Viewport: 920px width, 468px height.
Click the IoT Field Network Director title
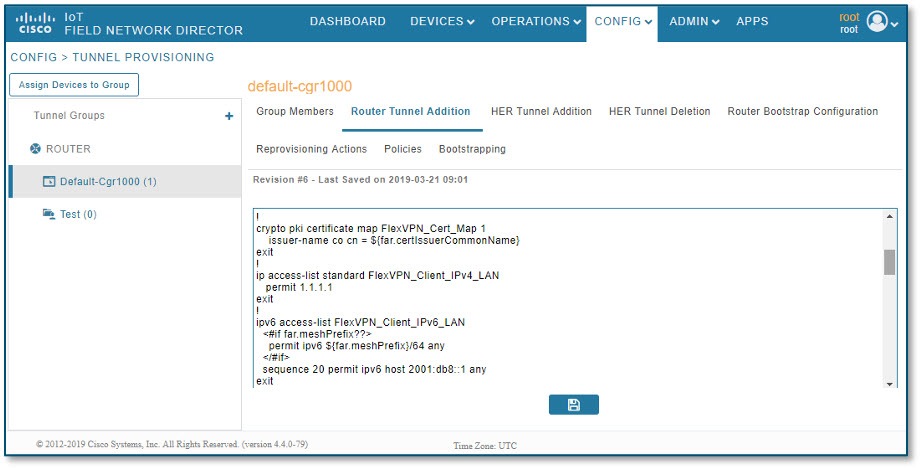click(153, 24)
